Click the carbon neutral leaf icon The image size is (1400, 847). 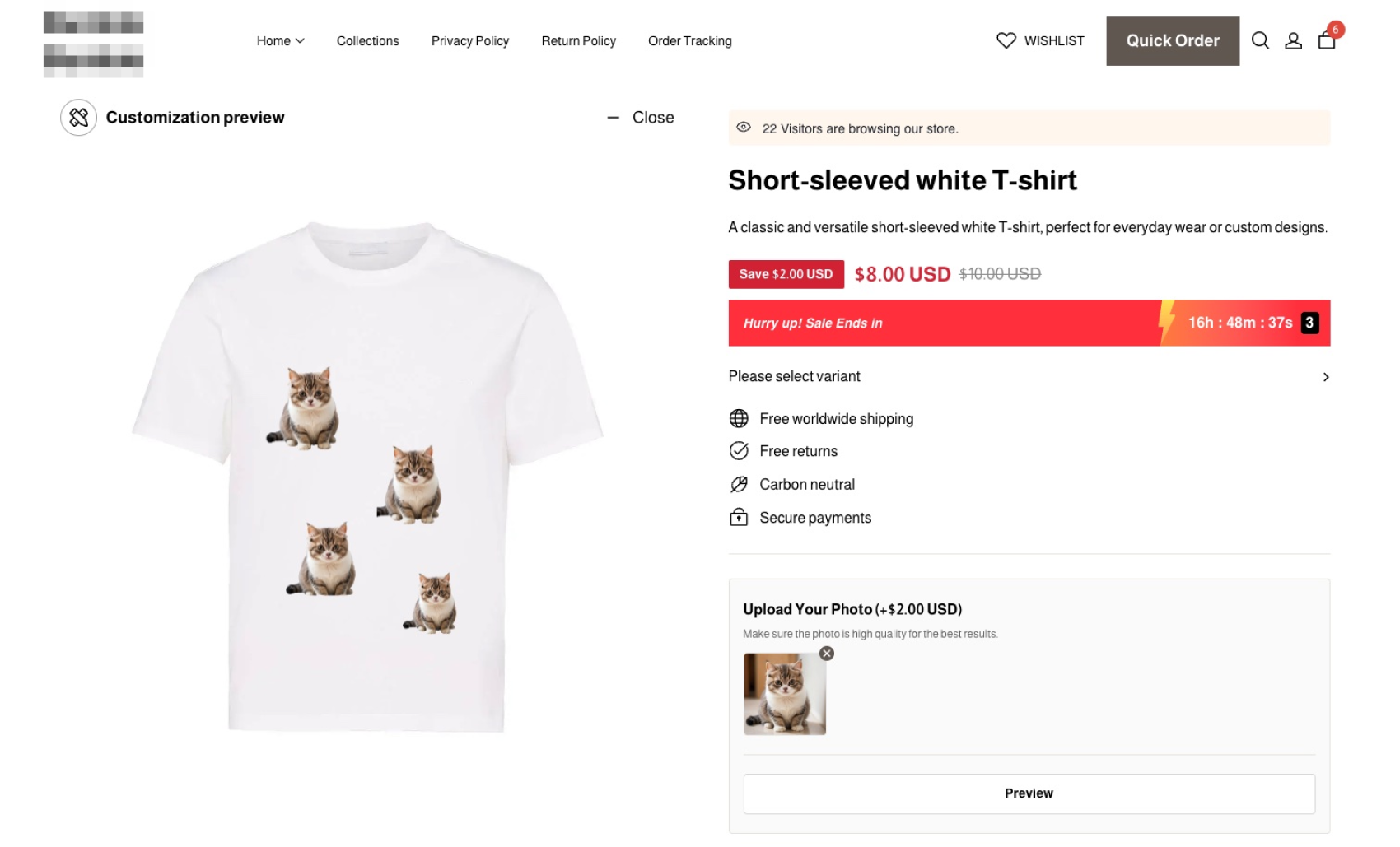point(739,484)
